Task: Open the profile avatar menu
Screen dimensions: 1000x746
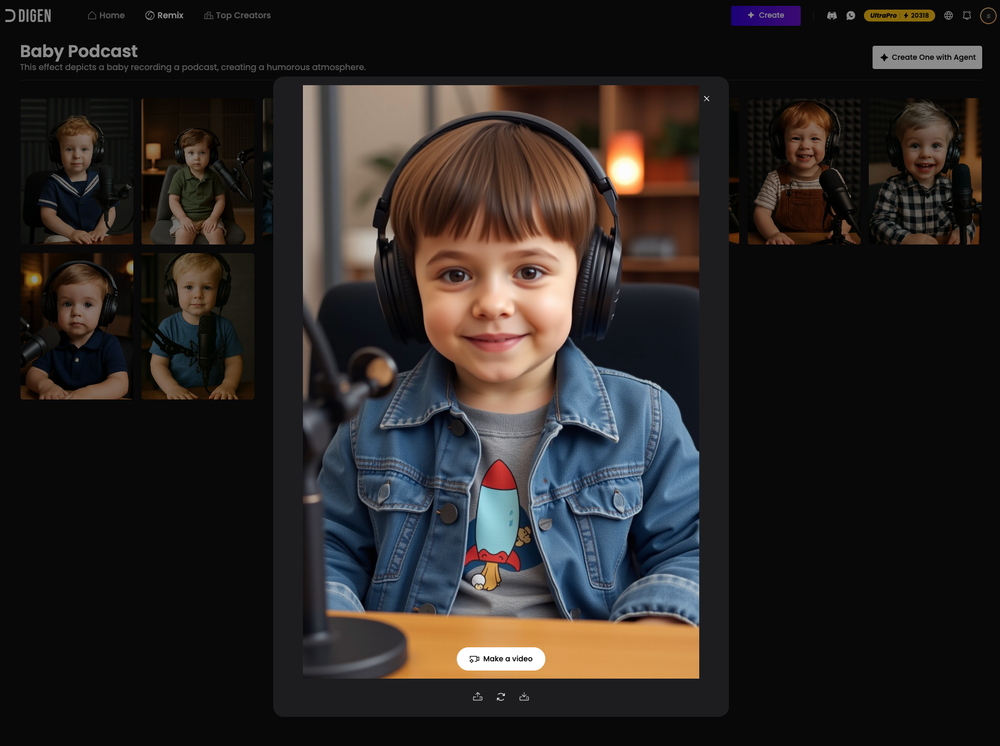Action: tap(988, 15)
